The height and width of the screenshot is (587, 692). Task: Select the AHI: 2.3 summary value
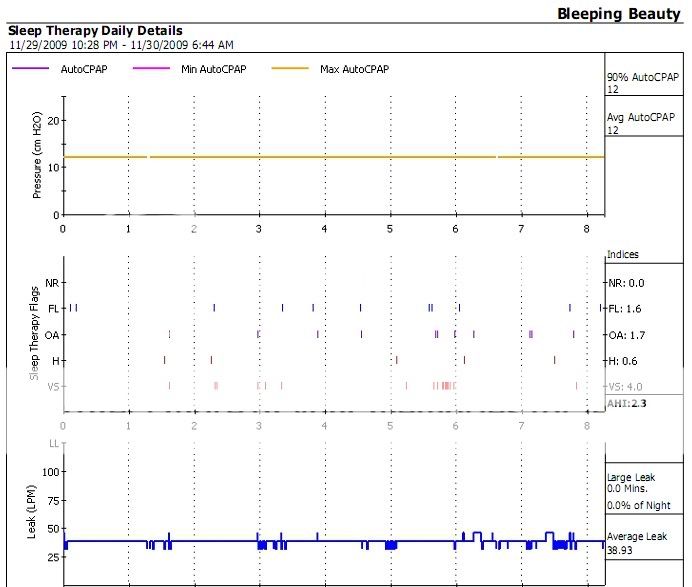[627, 403]
